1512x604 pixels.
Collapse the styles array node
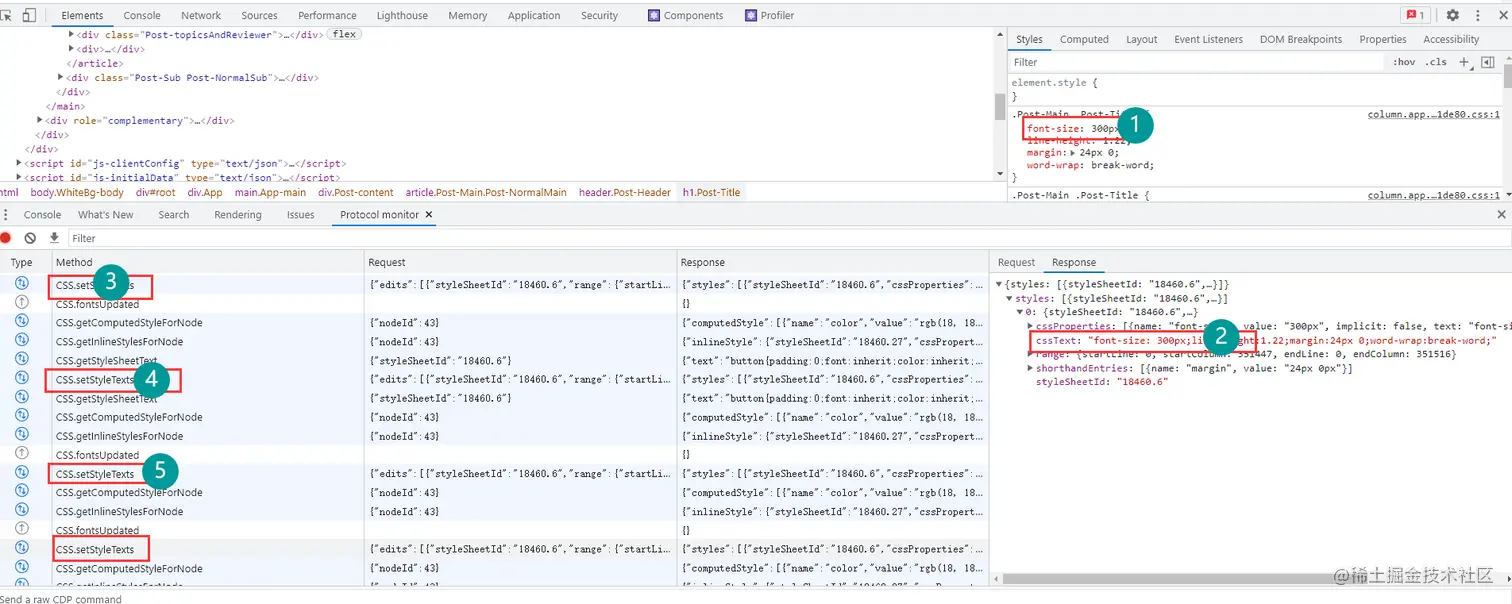1010,299
